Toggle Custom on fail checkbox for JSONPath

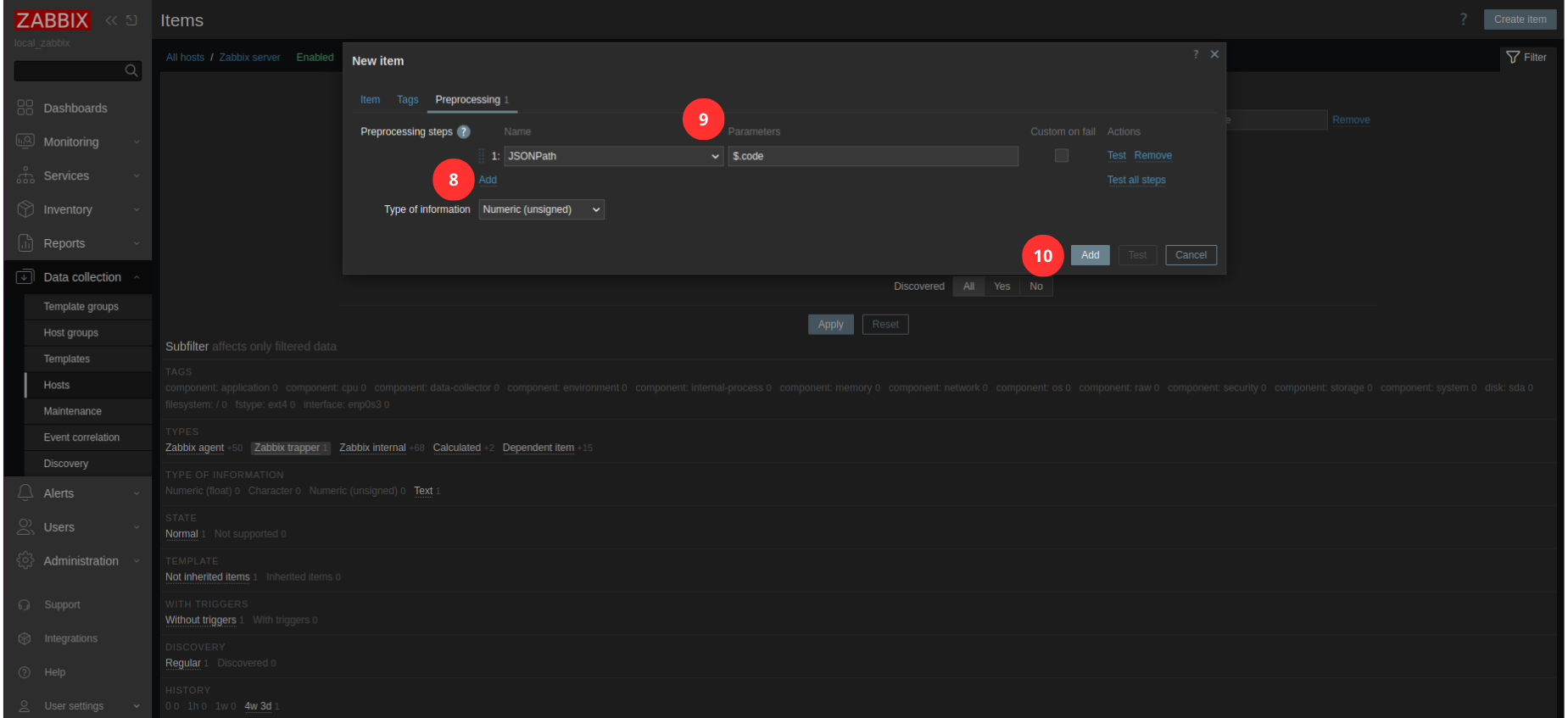1062,156
